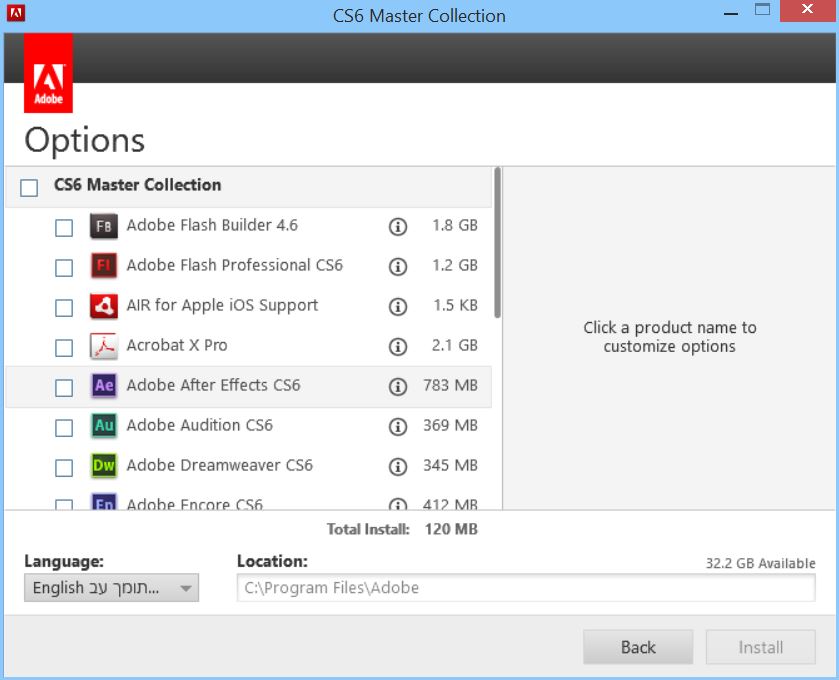The height and width of the screenshot is (680, 839).
Task: Click the 1.8 GB size value
Action: [x=455, y=225]
